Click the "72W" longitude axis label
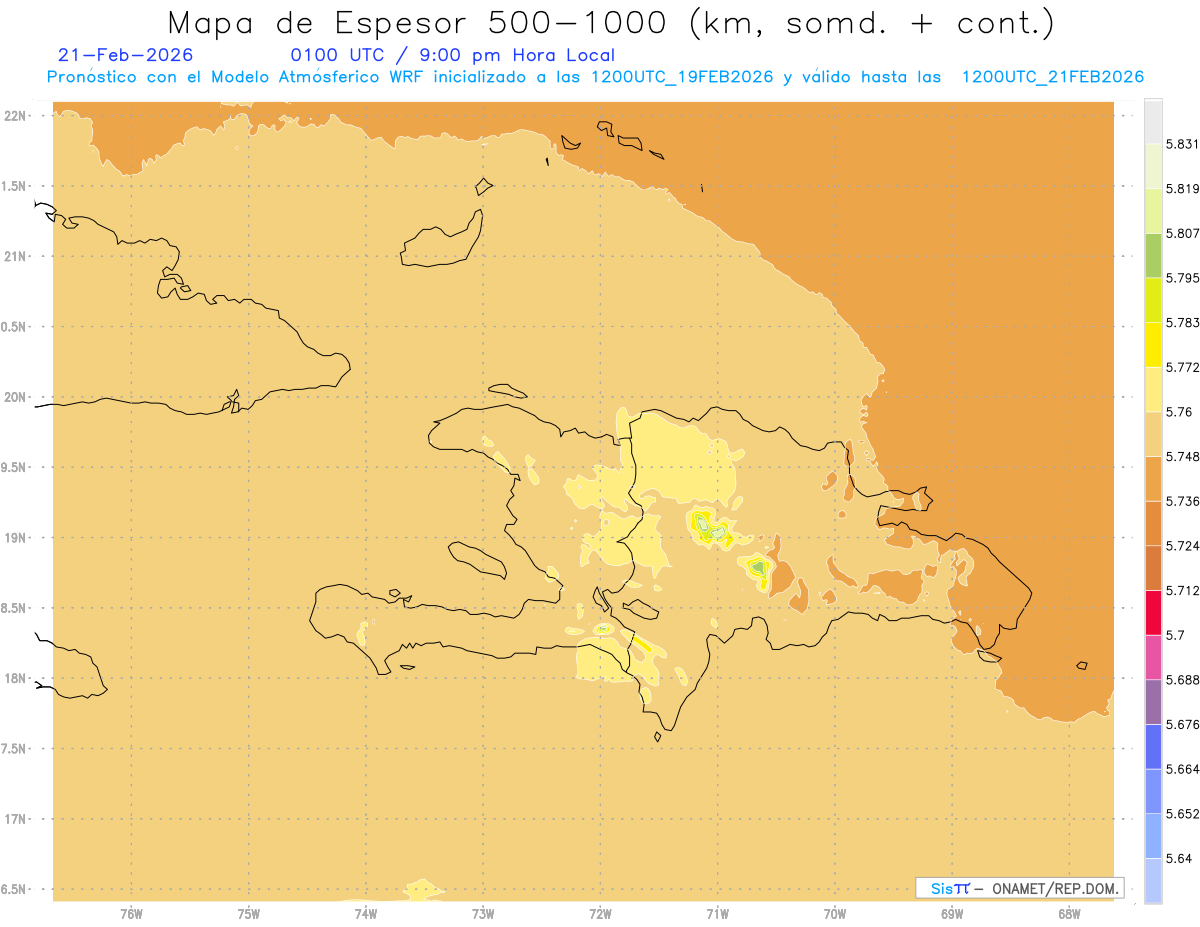Viewport: 1200px width, 927px height. tap(600, 914)
